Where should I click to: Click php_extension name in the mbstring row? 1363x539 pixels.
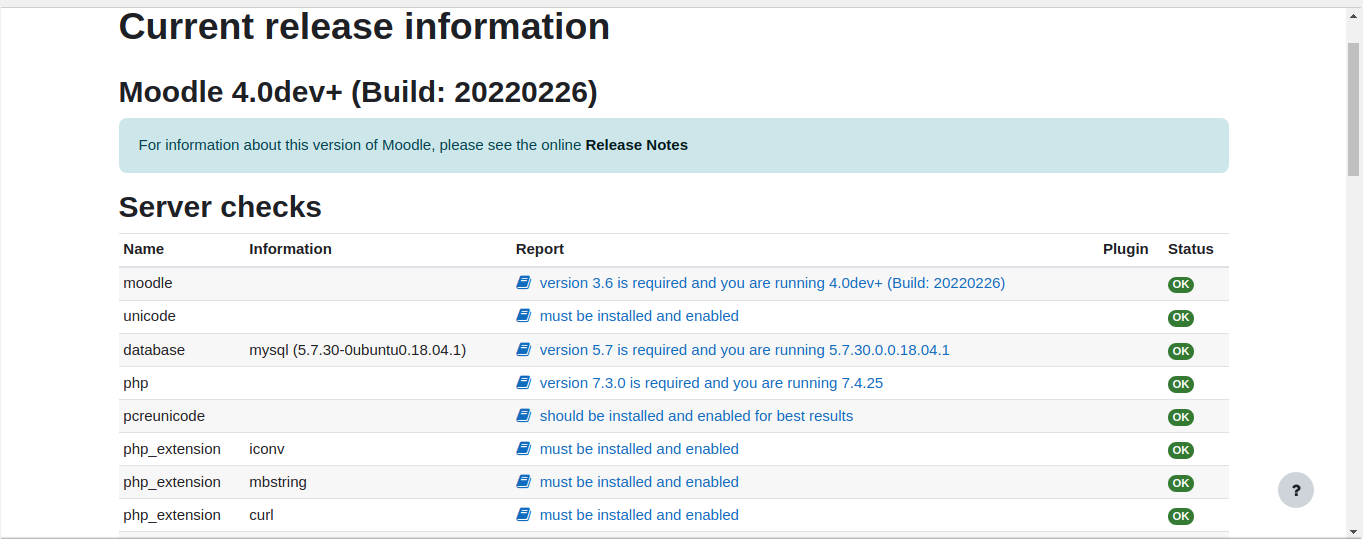click(x=172, y=482)
